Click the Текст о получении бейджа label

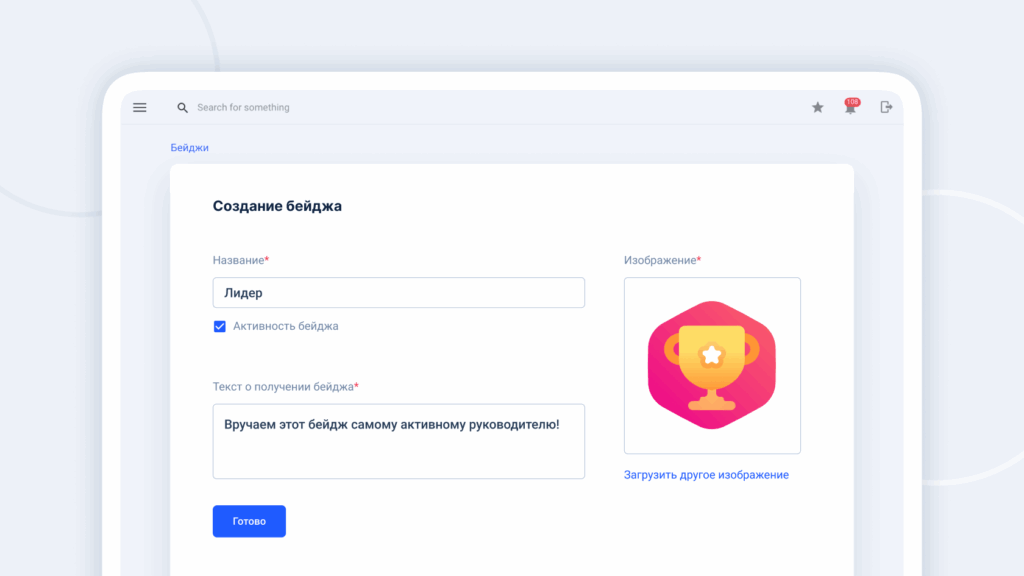coord(284,386)
